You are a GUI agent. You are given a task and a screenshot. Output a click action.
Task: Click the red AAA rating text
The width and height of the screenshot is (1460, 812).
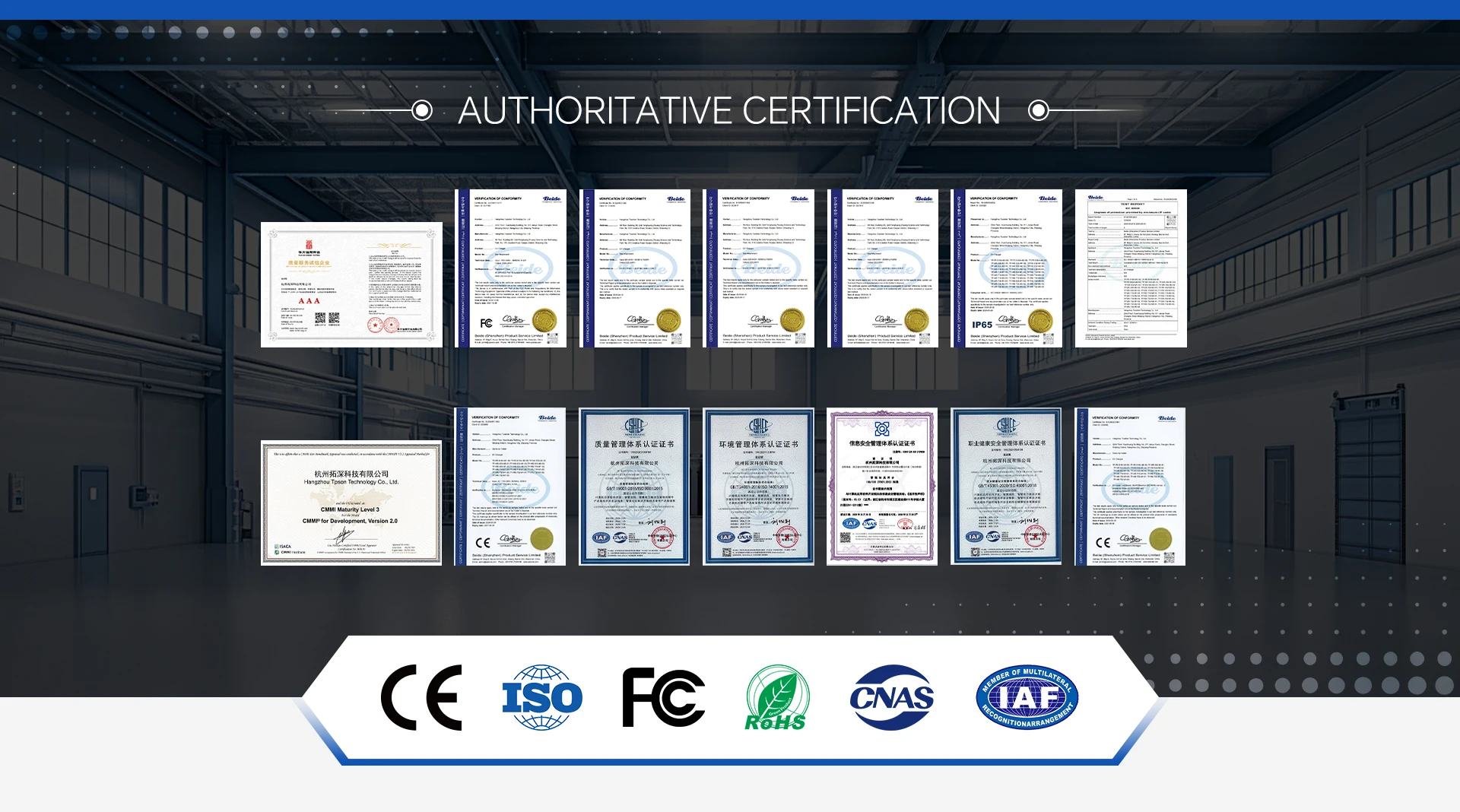coord(309,301)
